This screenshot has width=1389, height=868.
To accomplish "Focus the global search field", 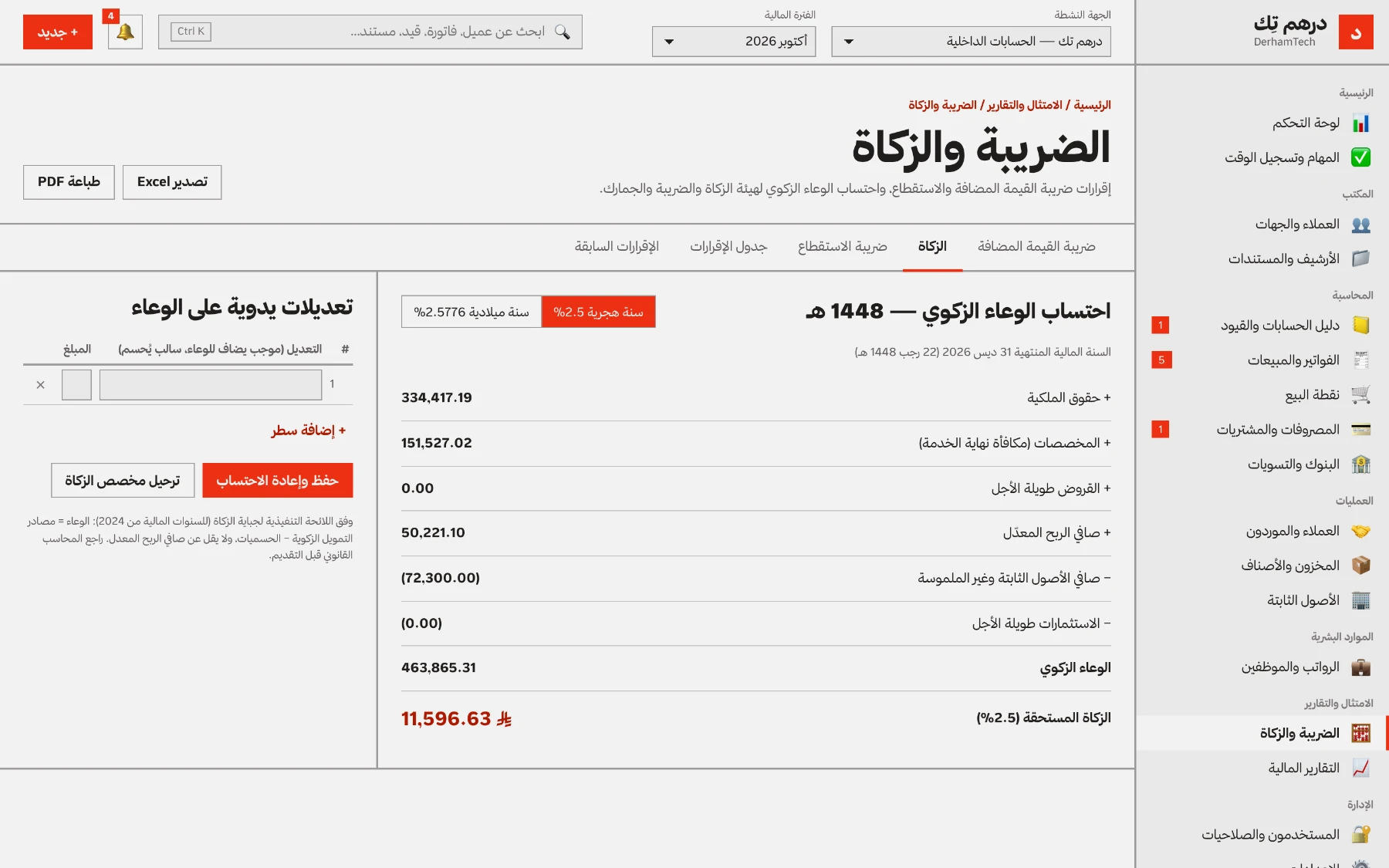I will click(370, 32).
